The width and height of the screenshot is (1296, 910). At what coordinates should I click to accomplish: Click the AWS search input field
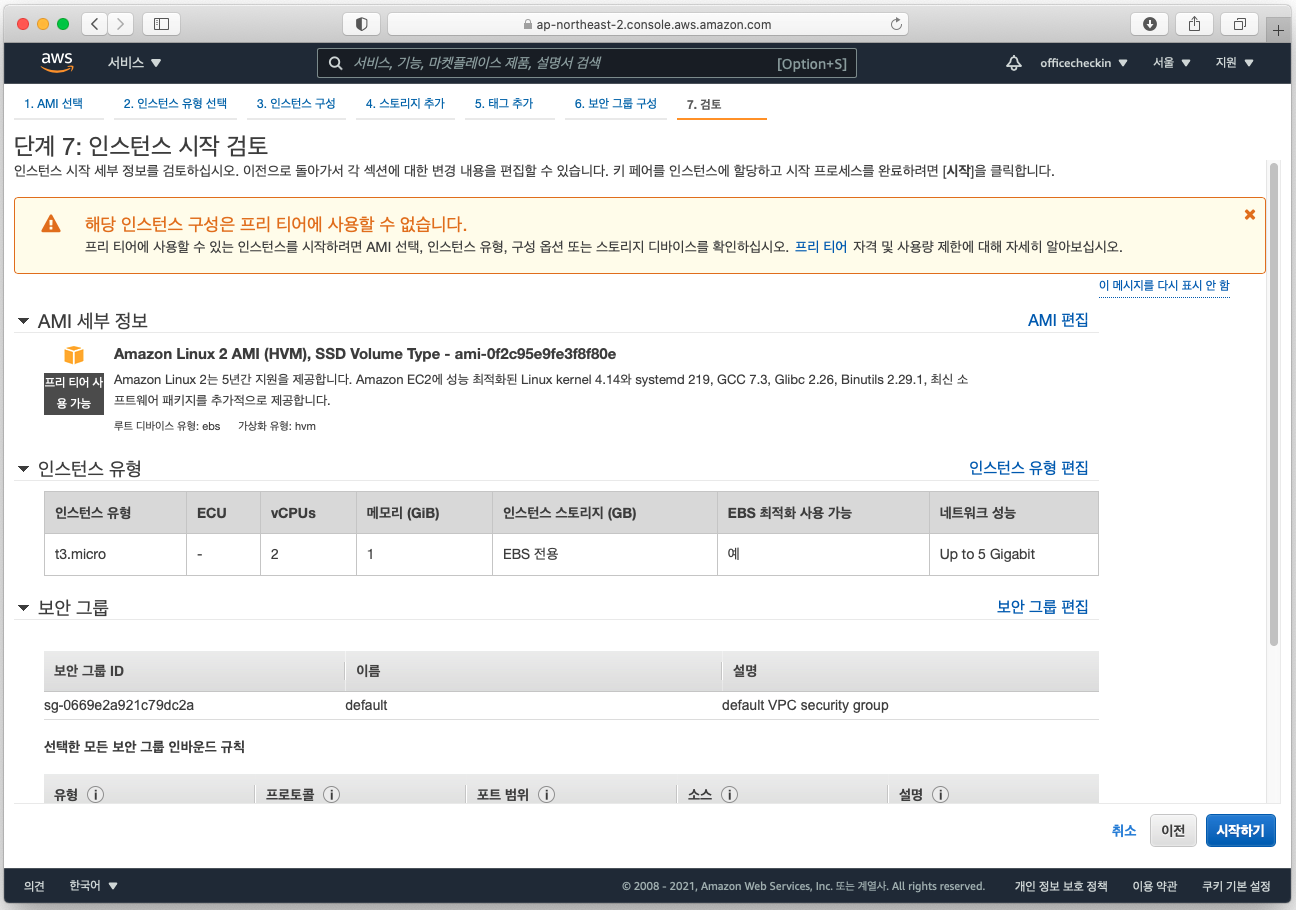[x=587, y=63]
